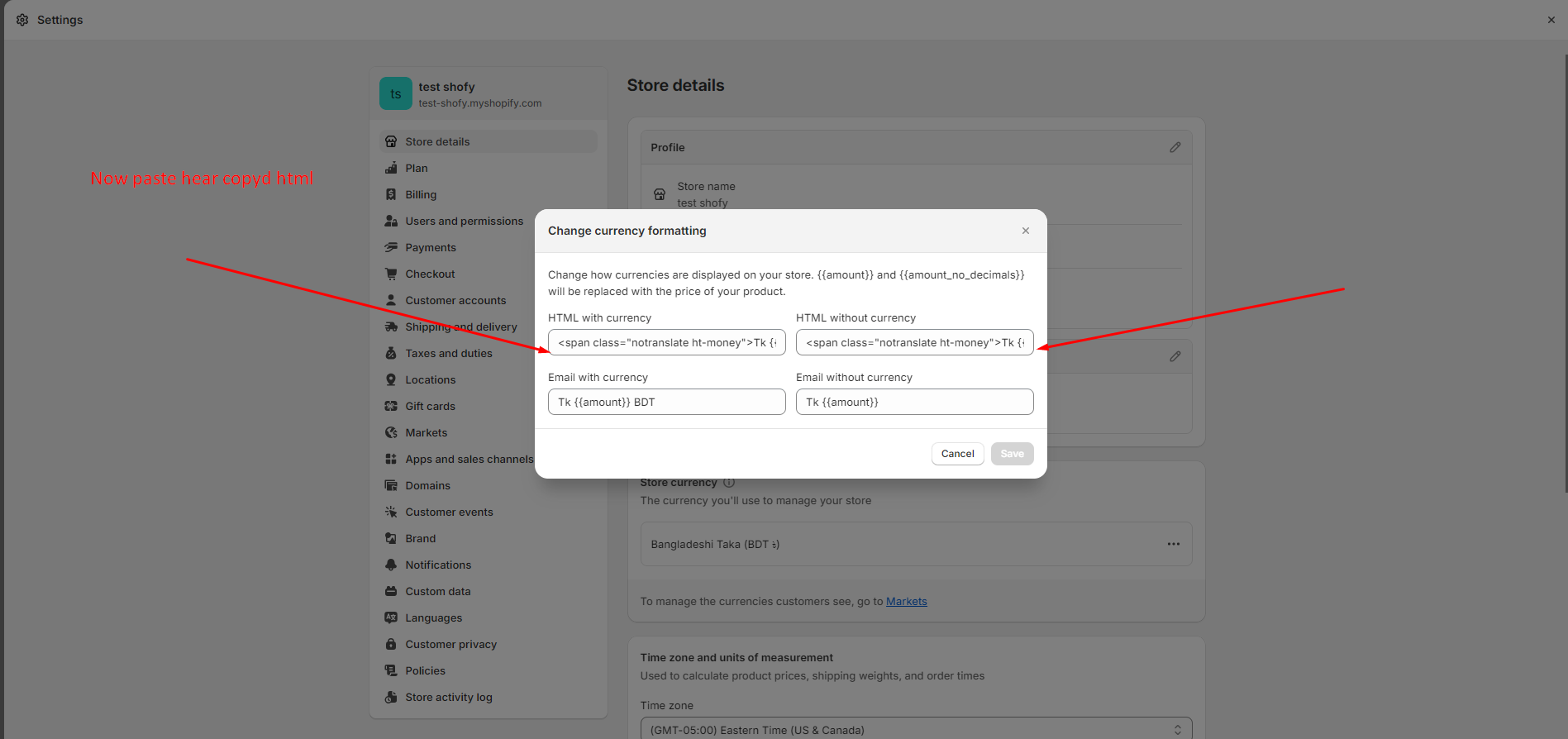Close the Settings page
Viewport: 1568px width, 739px height.
[x=1551, y=20]
